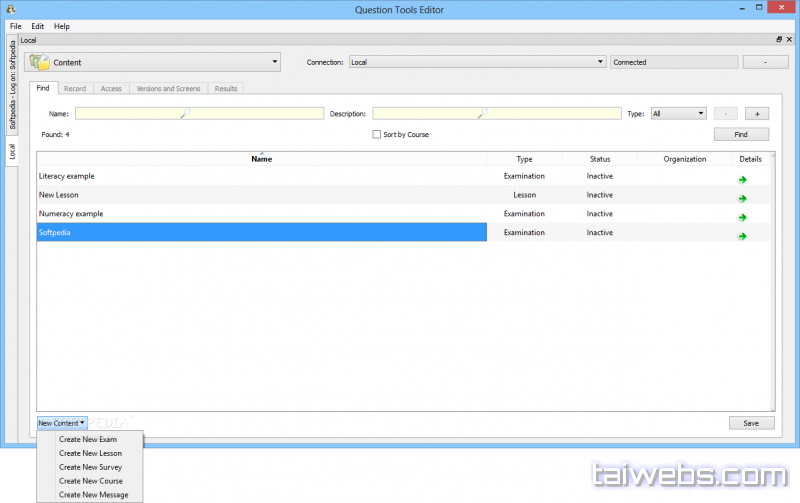Expand the Content dropdown selector
The width and height of the screenshot is (800, 503).
pos(275,62)
